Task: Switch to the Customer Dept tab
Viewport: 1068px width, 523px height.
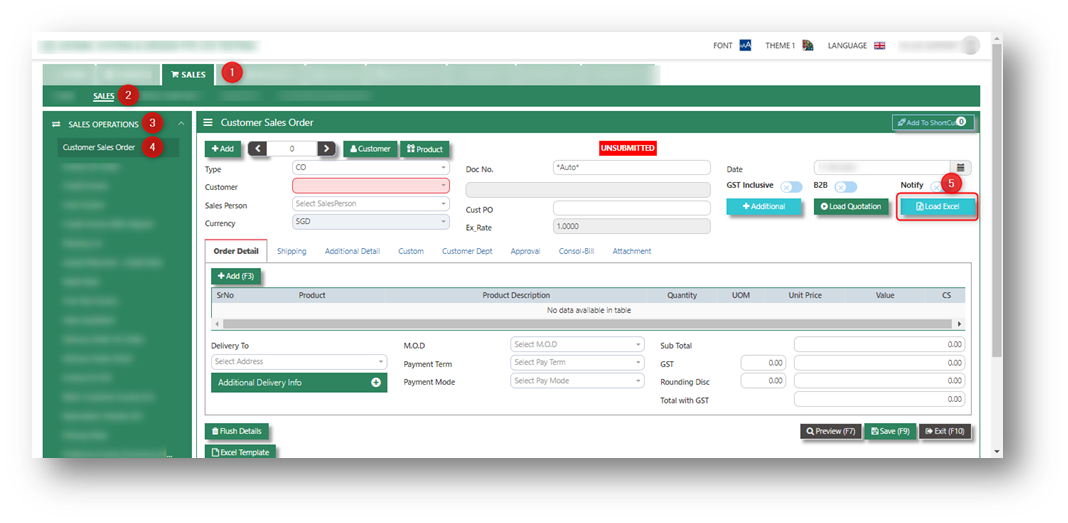Action: pyautogui.click(x=467, y=251)
